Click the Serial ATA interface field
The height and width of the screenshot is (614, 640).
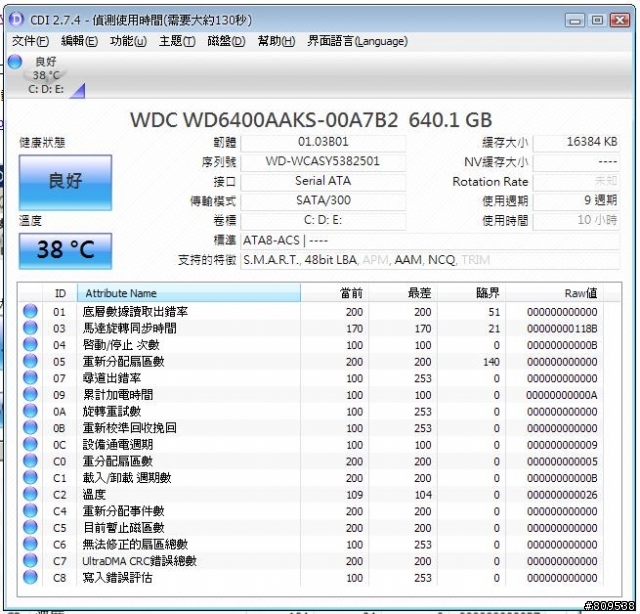pyautogui.click(x=323, y=181)
